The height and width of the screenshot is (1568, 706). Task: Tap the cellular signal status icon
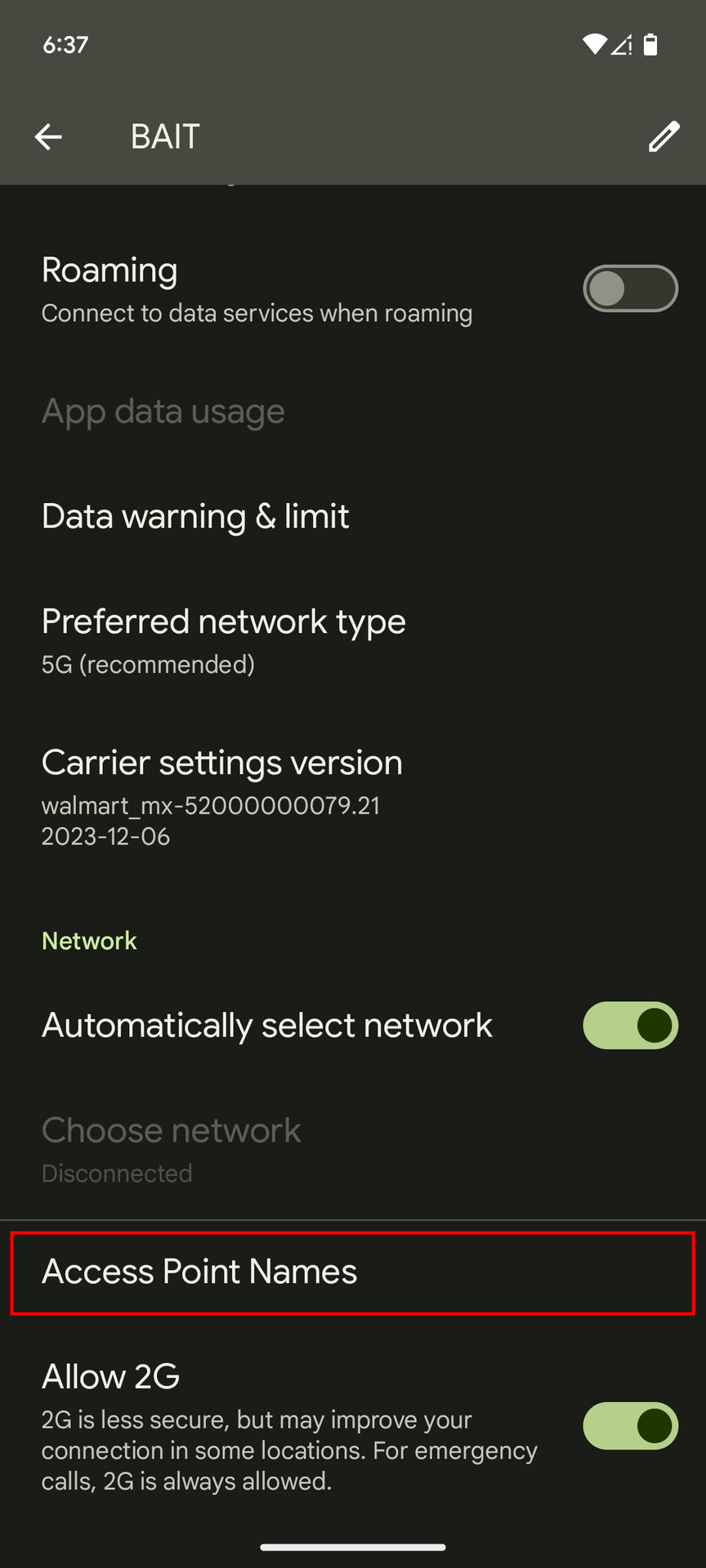[x=622, y=44]
